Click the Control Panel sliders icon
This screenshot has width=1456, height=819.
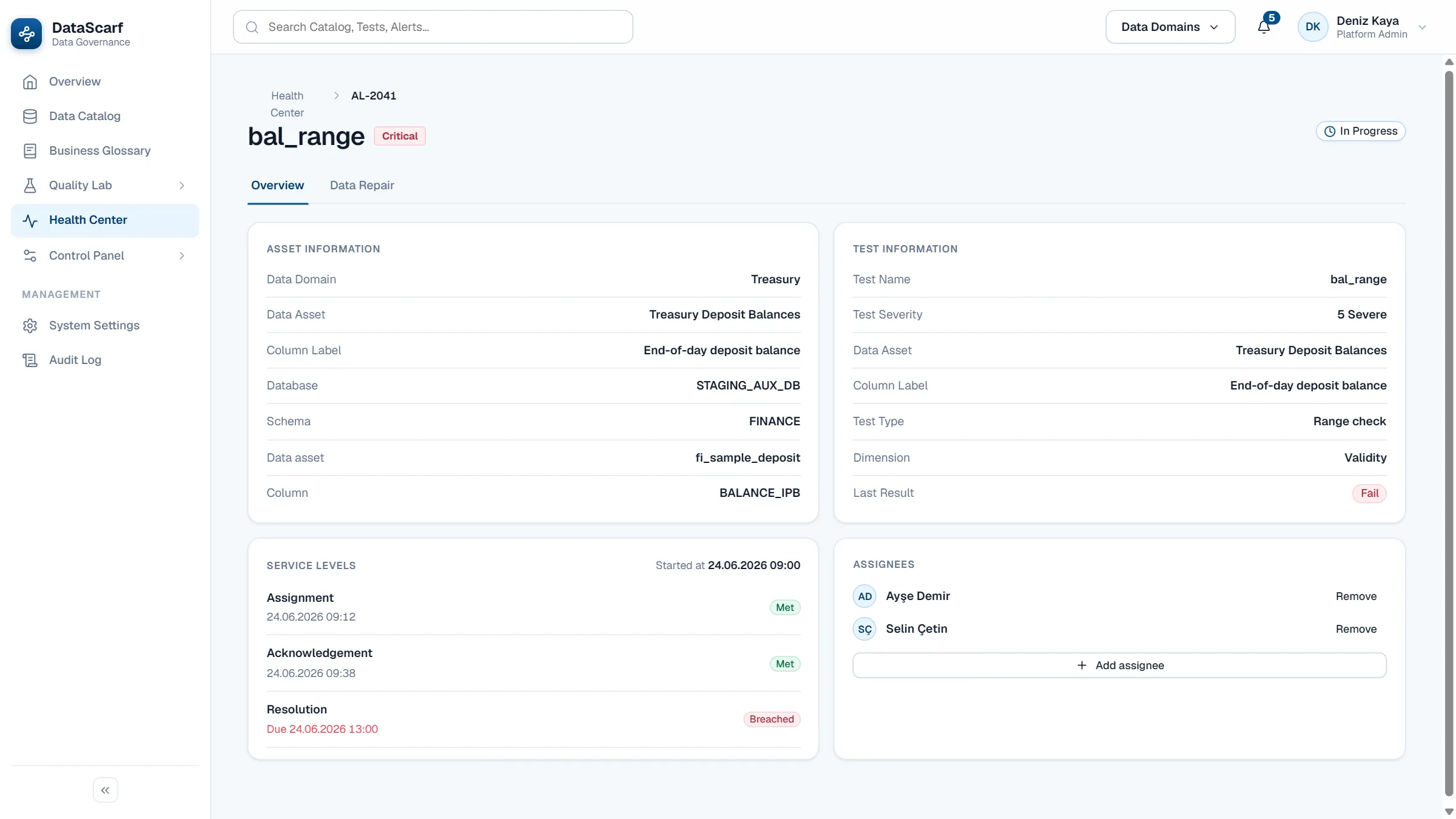tap(30, 256)
